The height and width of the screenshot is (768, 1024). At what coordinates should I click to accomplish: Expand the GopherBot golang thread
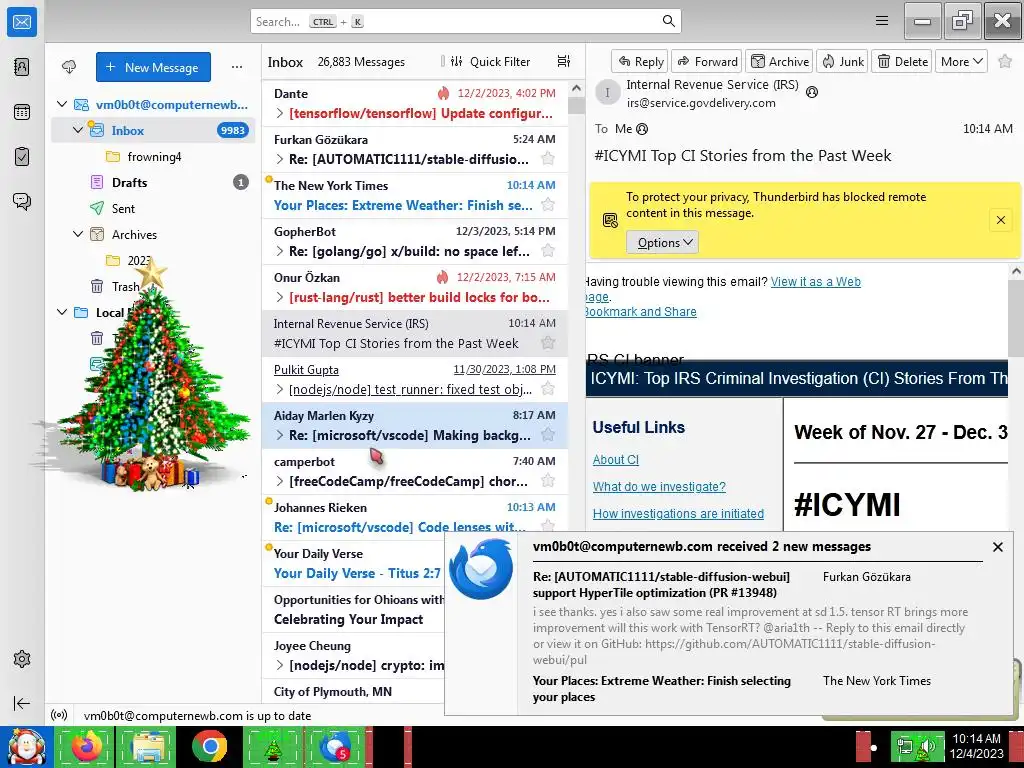(280, 251)
